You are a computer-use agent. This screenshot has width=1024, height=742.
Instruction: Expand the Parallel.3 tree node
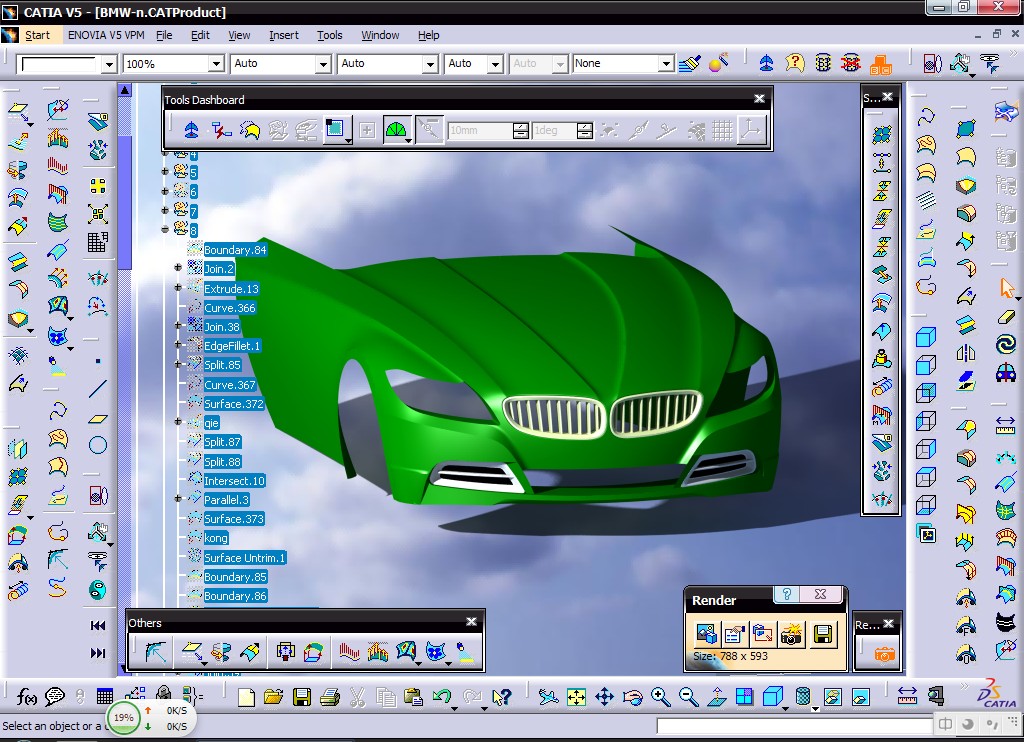click(x=178, y=499)
